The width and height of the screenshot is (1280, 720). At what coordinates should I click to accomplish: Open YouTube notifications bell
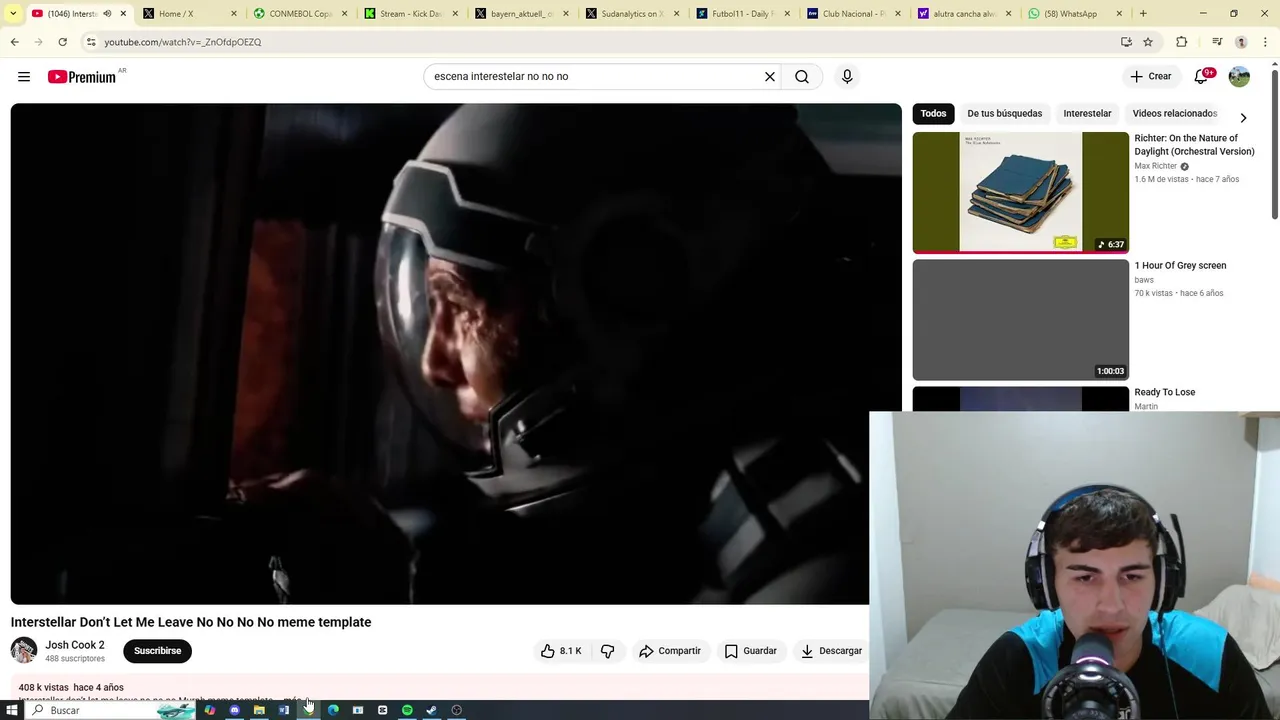1203,77
